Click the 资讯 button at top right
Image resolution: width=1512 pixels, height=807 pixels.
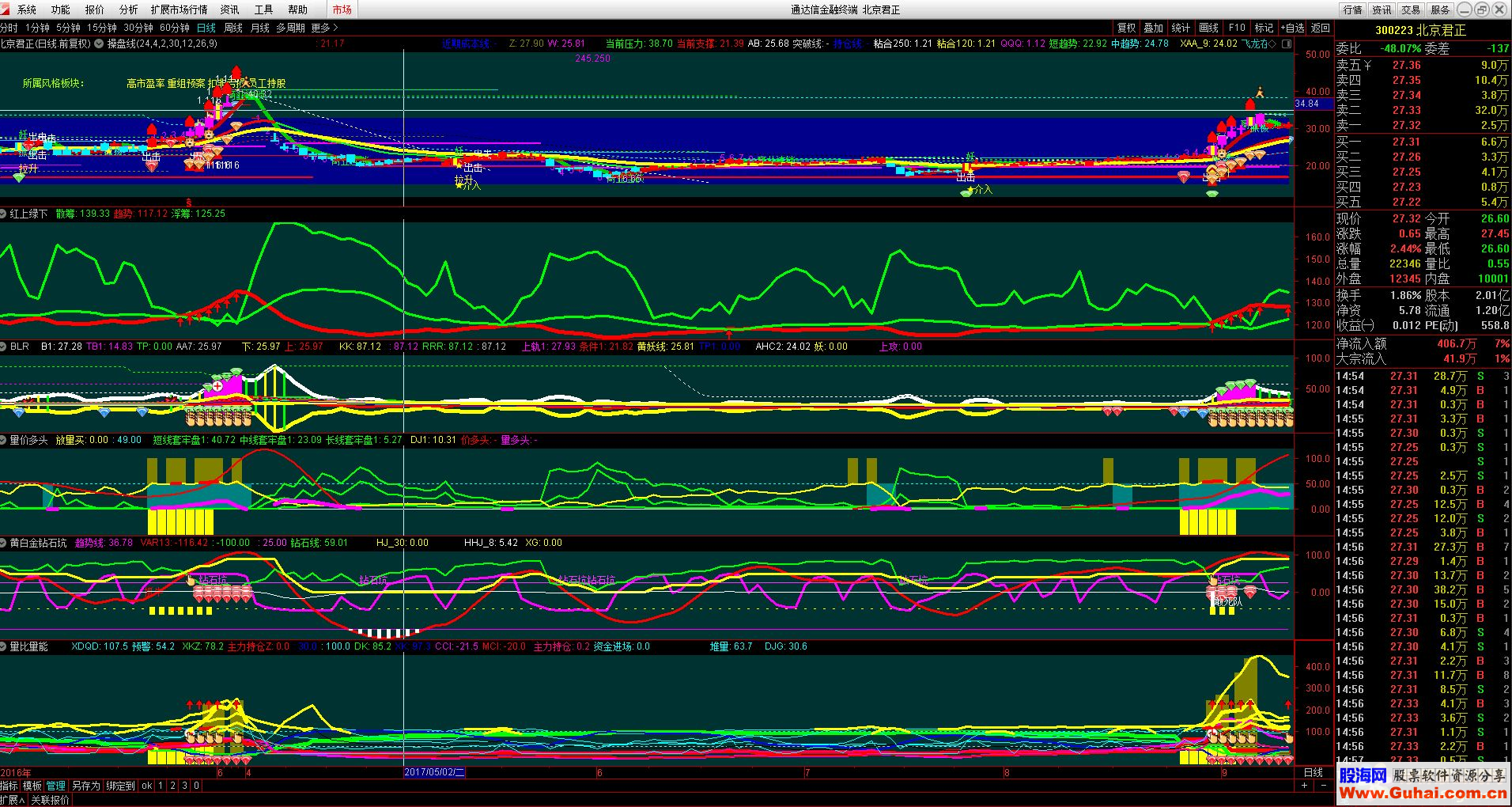point(1382,9)
